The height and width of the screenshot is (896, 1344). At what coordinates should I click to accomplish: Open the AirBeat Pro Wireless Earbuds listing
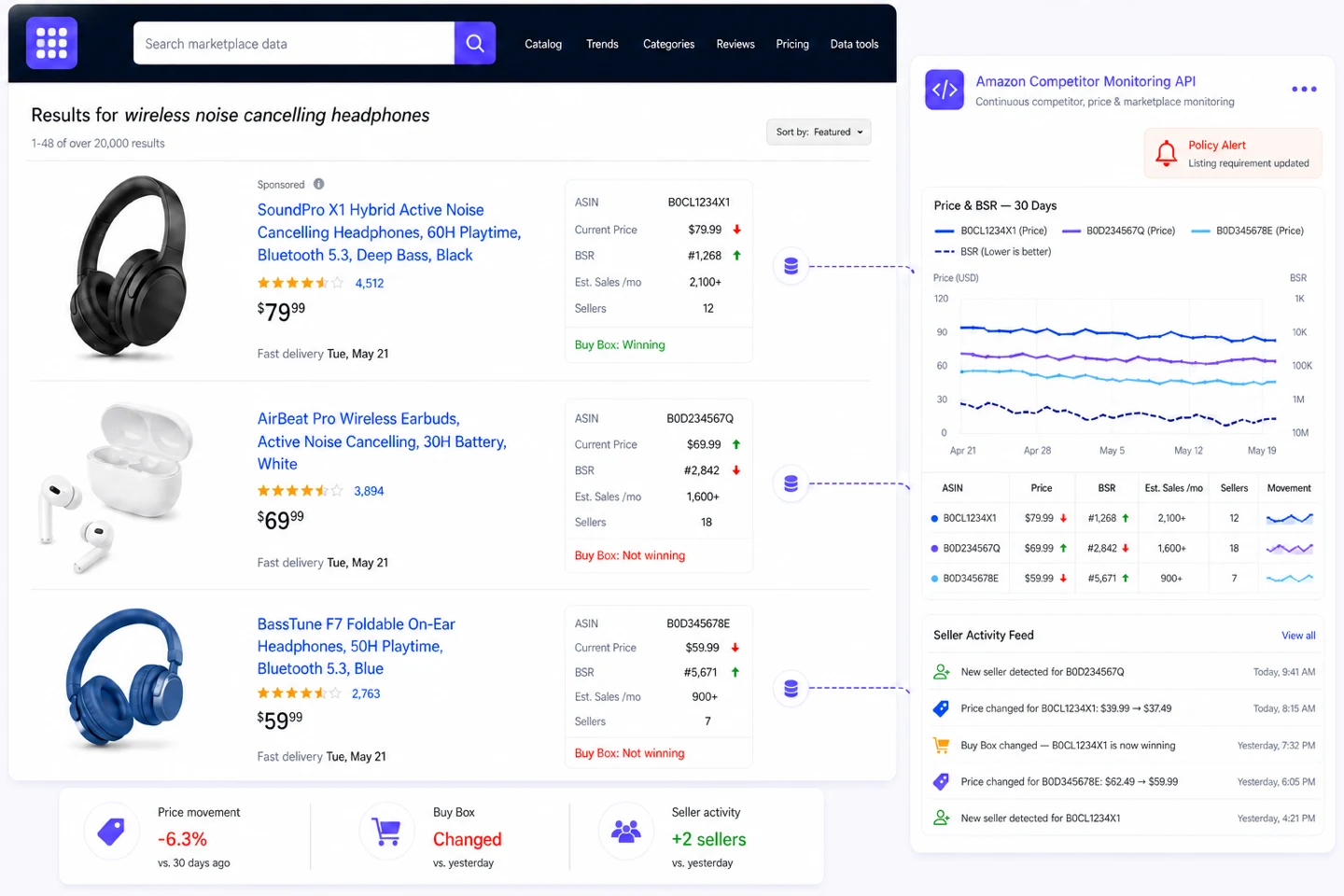(382, 441)
